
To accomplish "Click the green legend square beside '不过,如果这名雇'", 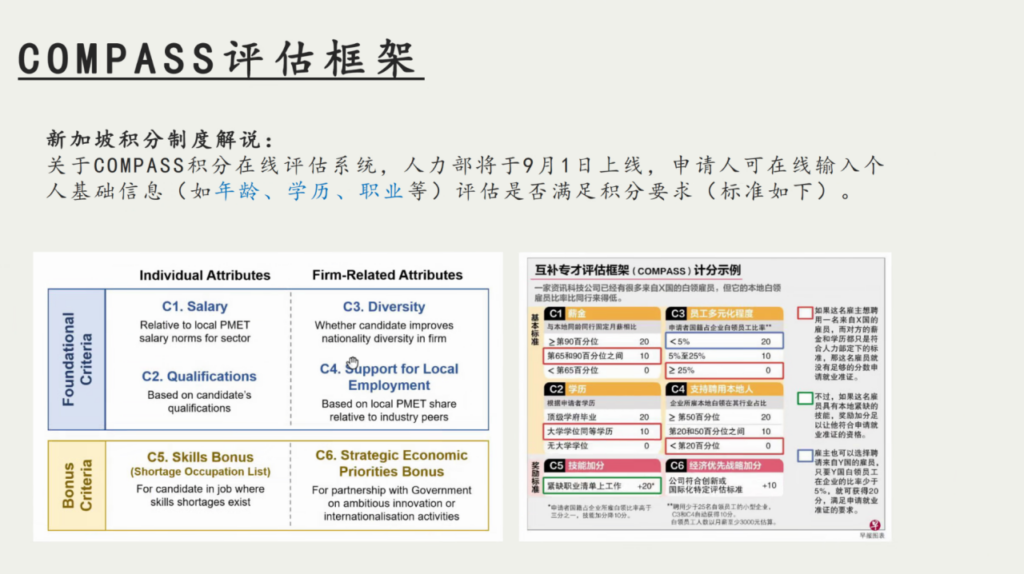I will (x=805, y=398).
